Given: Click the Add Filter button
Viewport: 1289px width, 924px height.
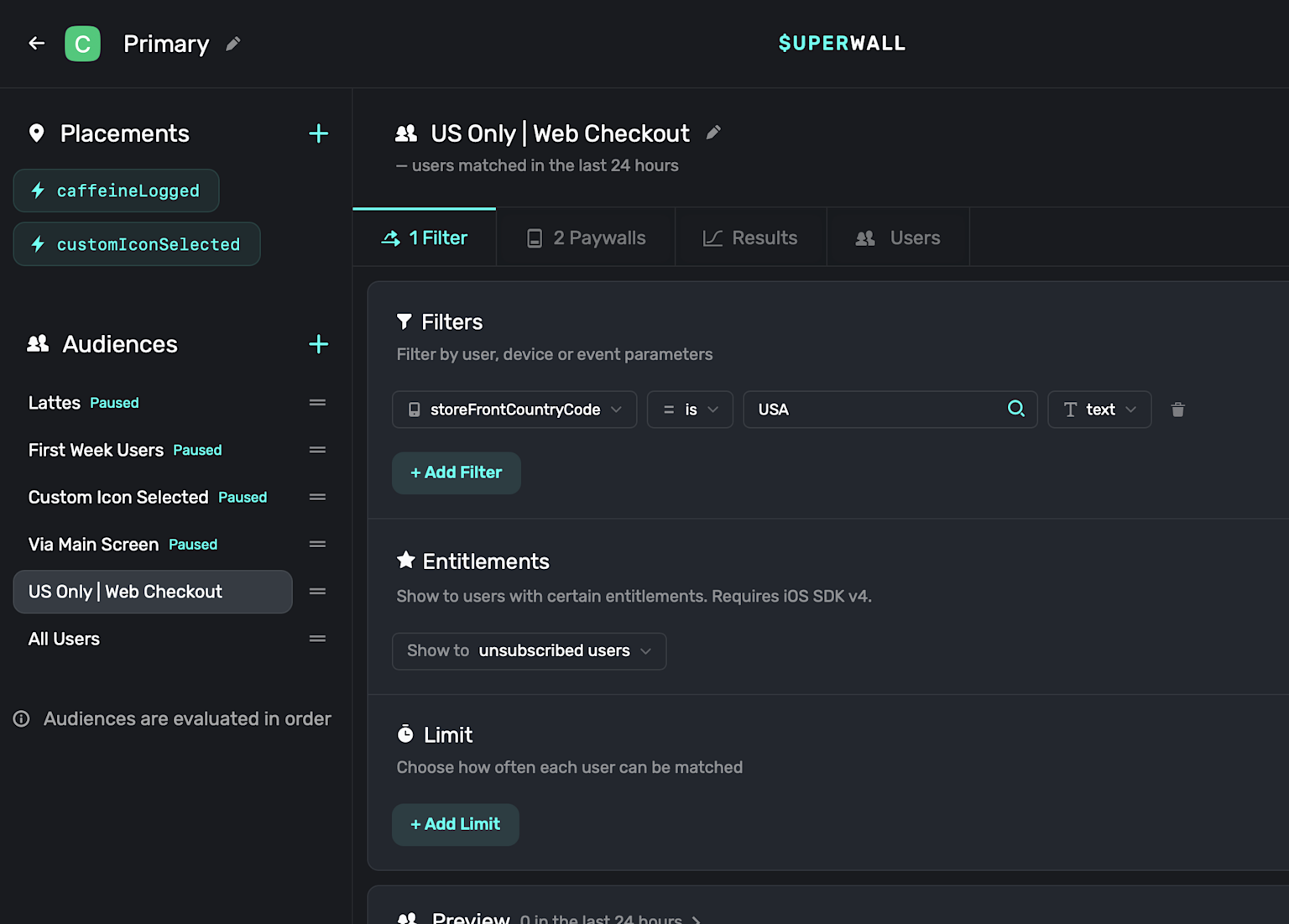Looking at the screenshot, I should pyautogui.click(x=456, y=473).
